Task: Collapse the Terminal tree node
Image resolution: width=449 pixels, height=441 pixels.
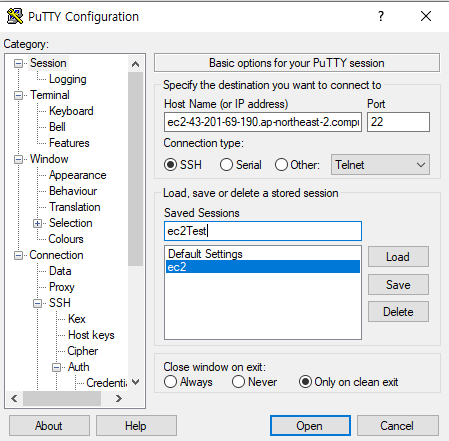Action: click(19, 95)
